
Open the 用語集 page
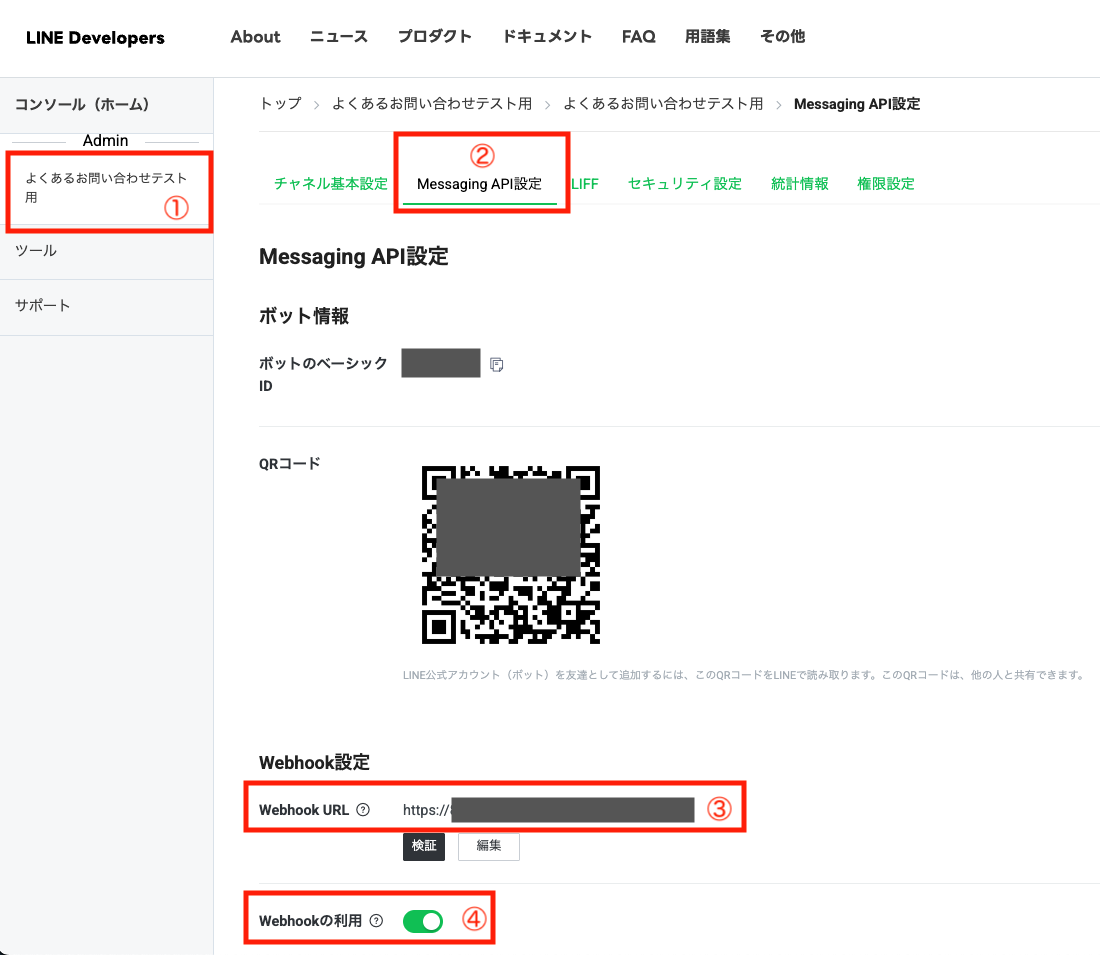708,36
